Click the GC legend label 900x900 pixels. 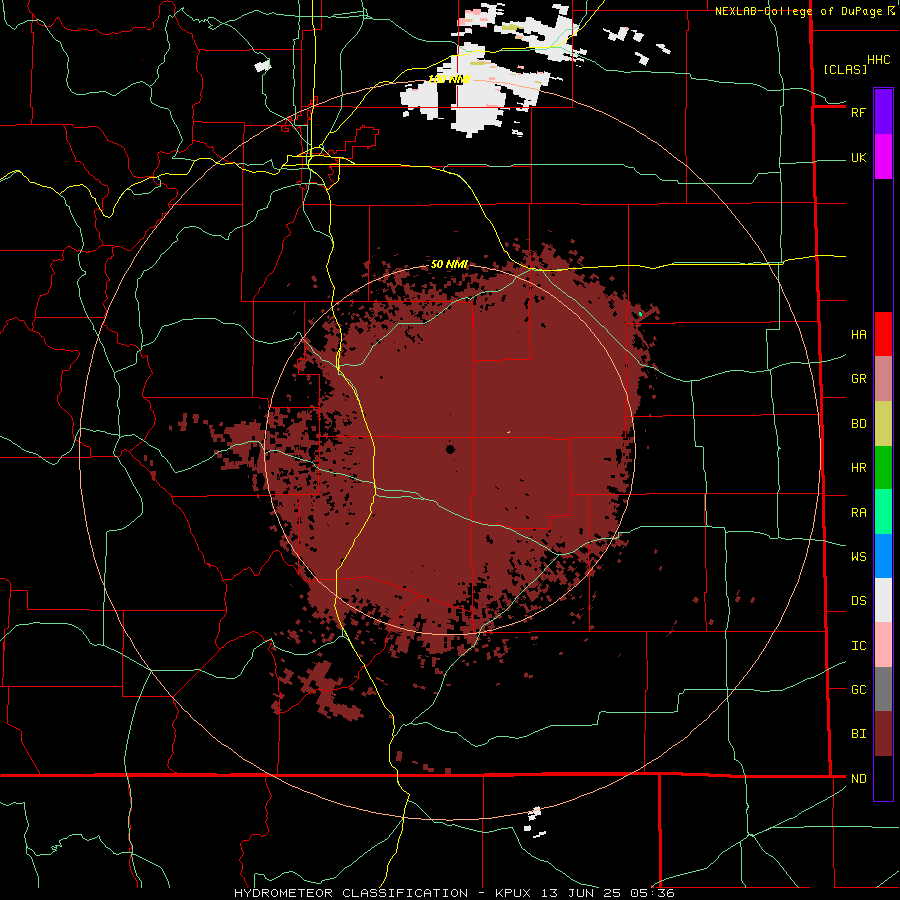pyautogui.click(x=858, y=690)
